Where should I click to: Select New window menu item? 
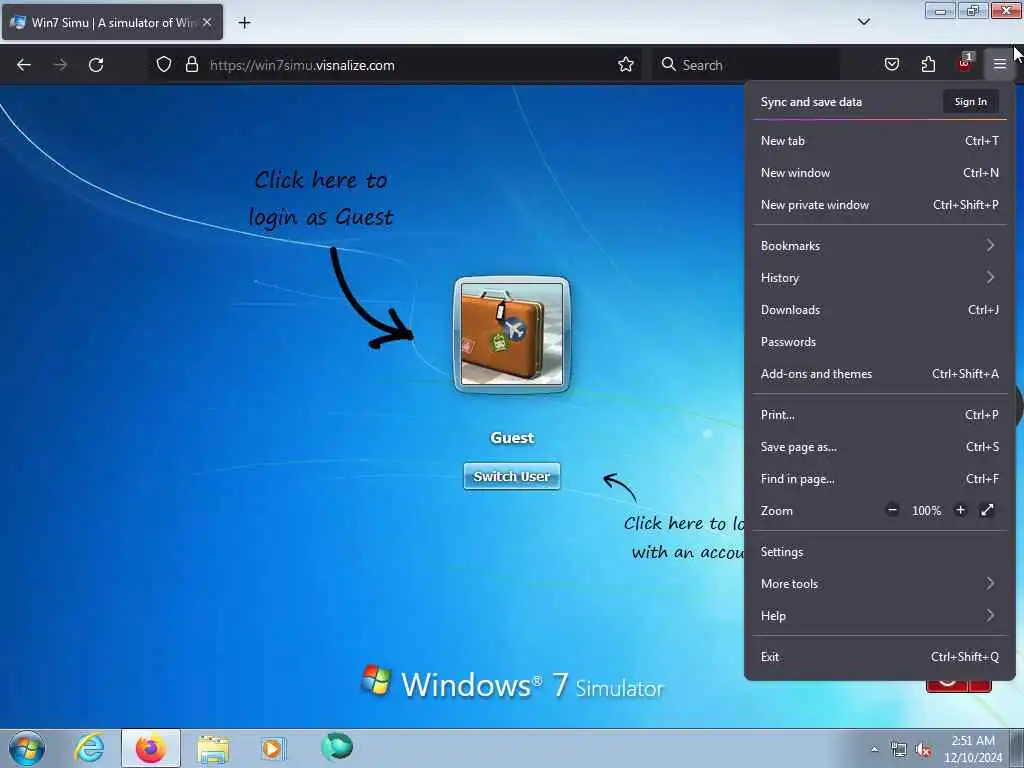pos(880,172)
